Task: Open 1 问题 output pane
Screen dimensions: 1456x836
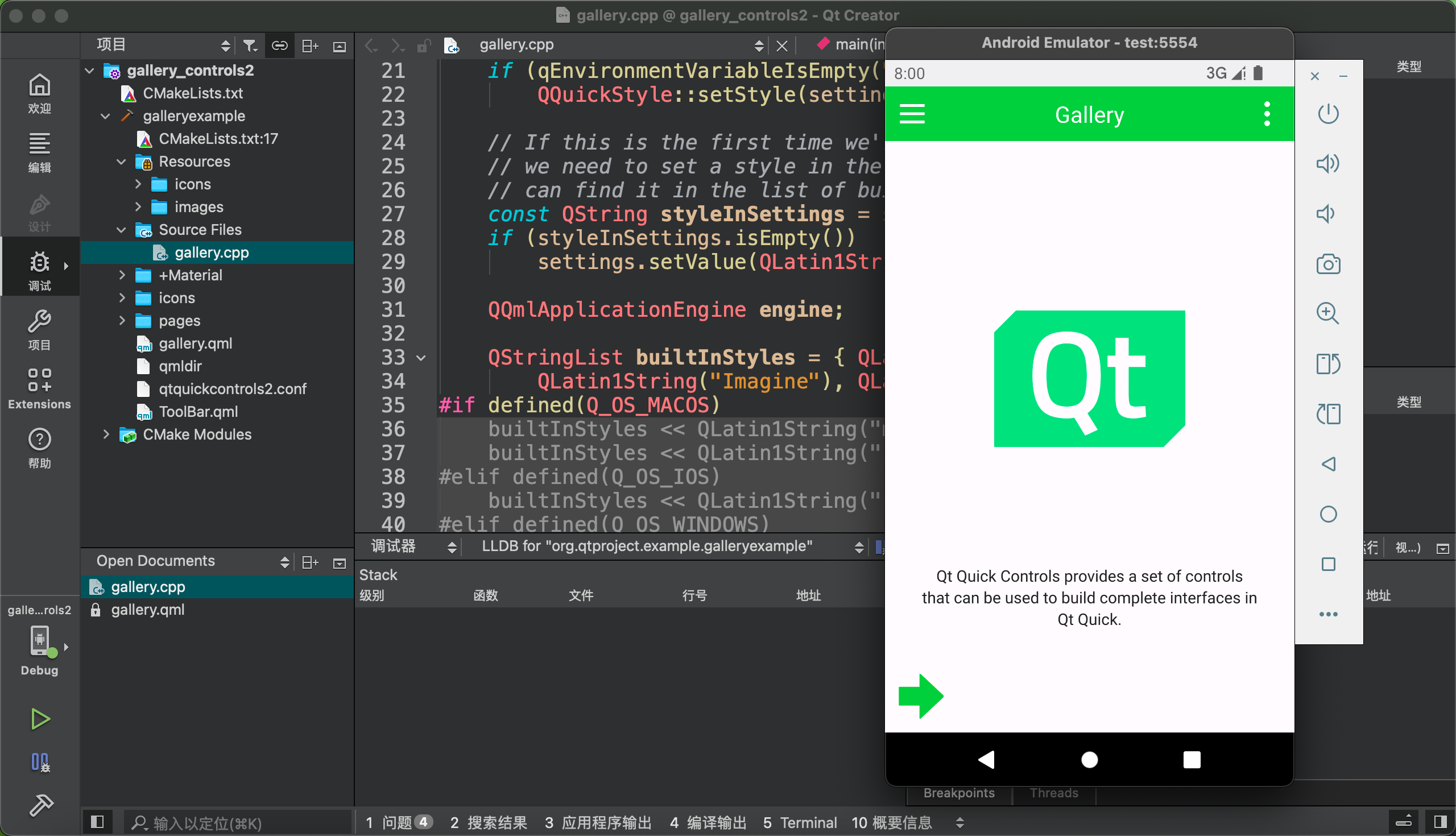Action: pyautogui.click(x=400, y=822)
